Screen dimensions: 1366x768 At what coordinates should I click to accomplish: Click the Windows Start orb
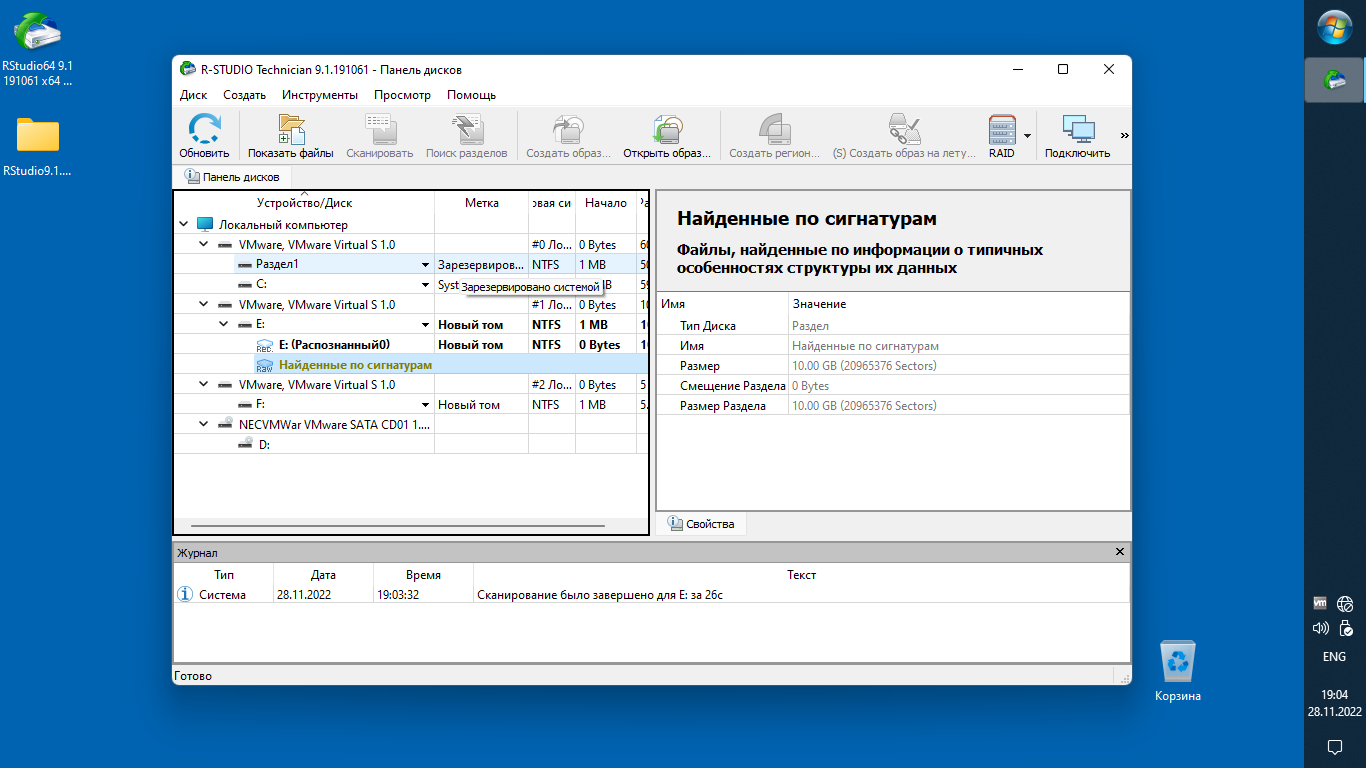click(1334, 27)
